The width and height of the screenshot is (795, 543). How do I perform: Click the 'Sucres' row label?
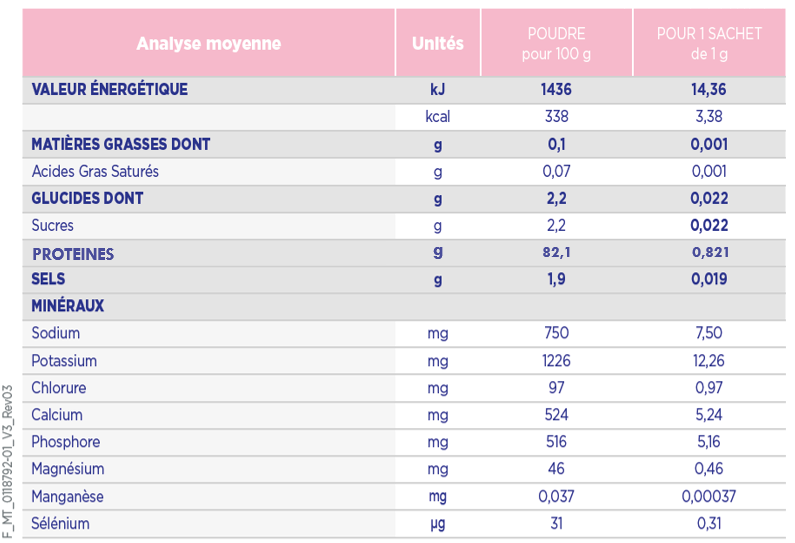tap(53, 226)
